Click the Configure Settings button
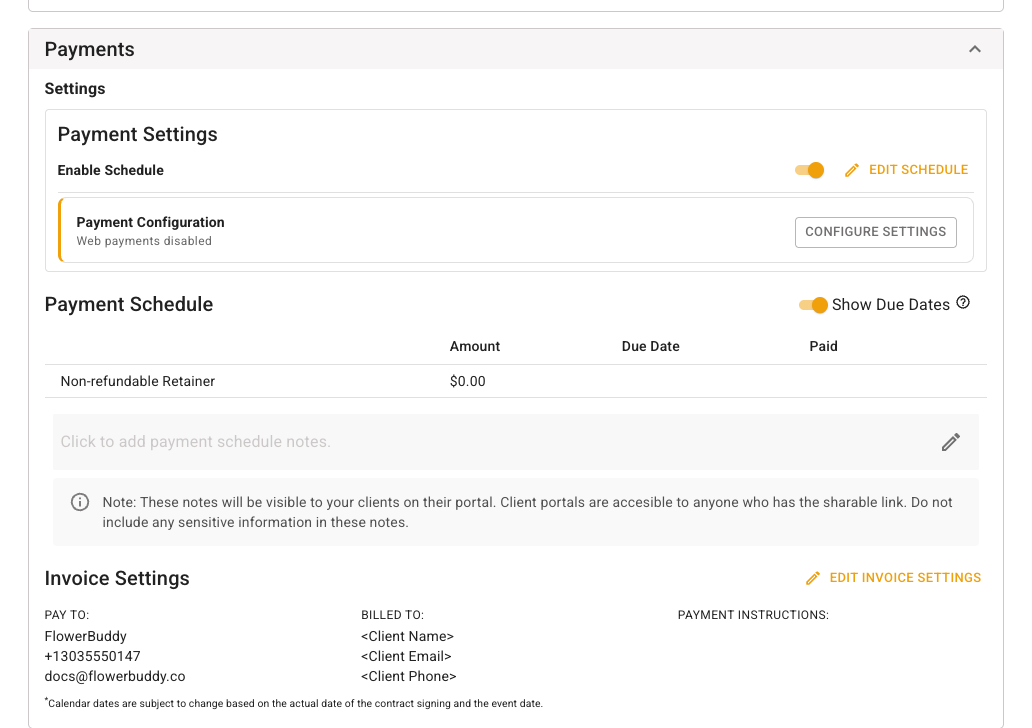1032x728 pixels. [x=875, y=232]
